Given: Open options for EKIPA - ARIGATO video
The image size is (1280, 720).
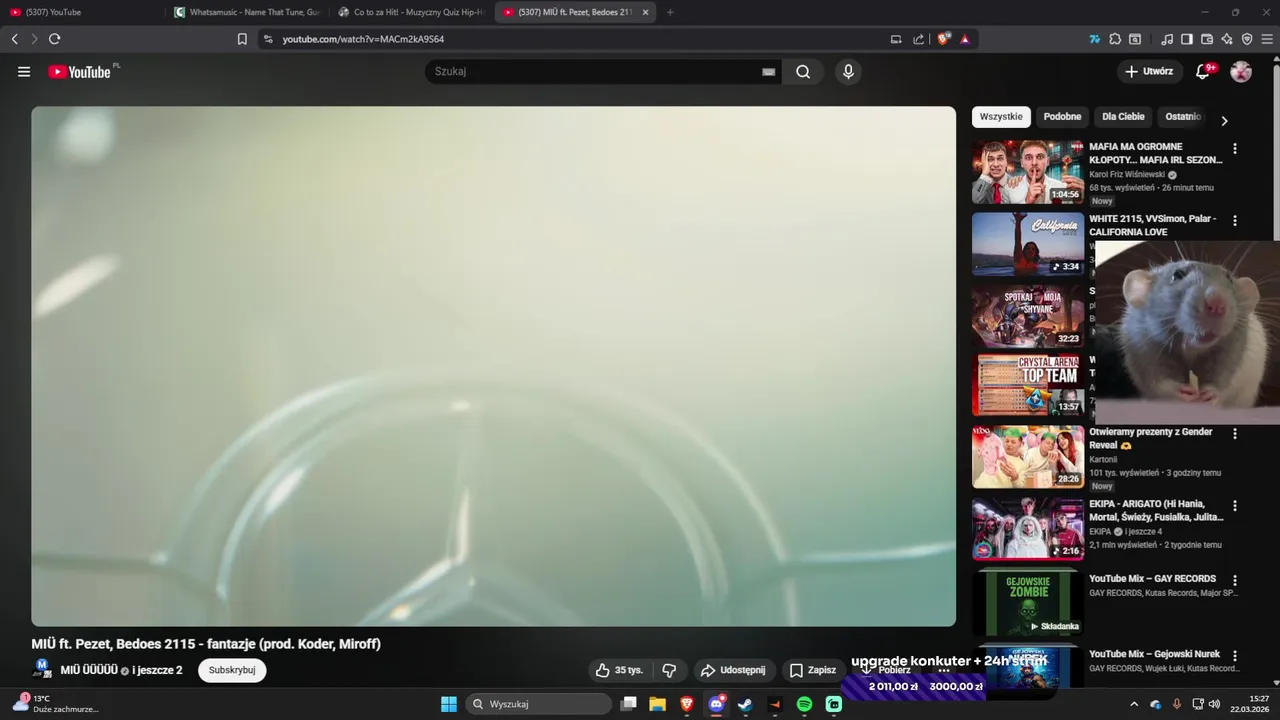Looking at the screenshot, I should pos(1235,506).
